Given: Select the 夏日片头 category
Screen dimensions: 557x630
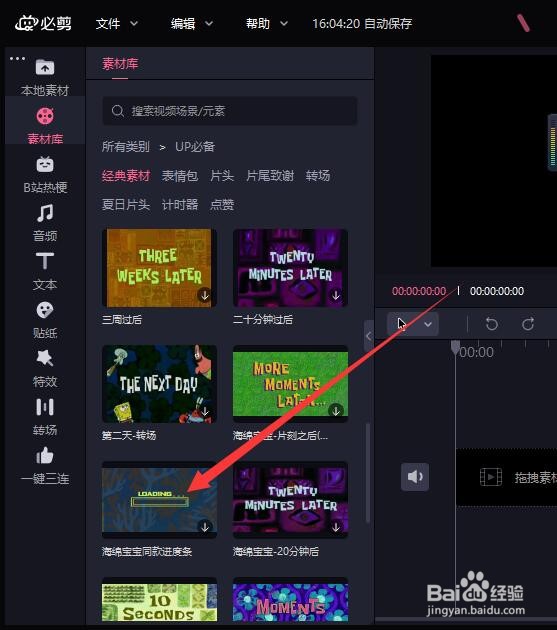Looking at the screenshot, I should point(126,205).
